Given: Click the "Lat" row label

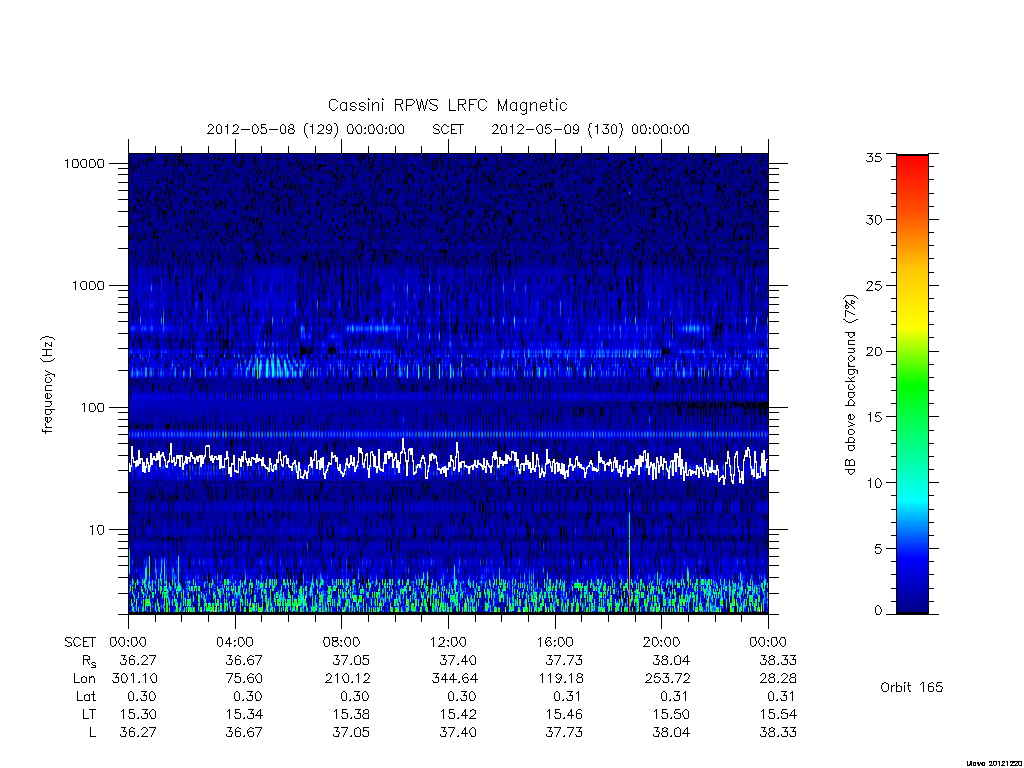Looking at the screenshot, I should (86, 696).
